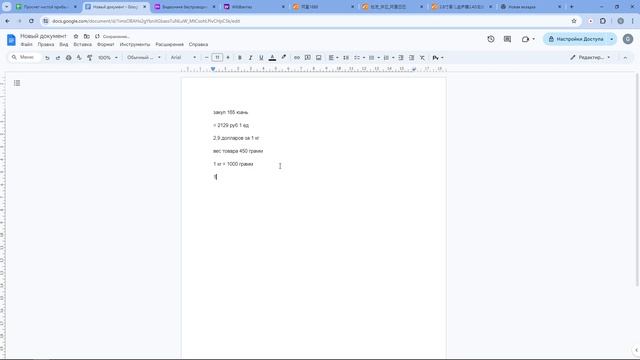640x360 pixels.
Task: Click the document title Новый документ
Action: [43, 36]
